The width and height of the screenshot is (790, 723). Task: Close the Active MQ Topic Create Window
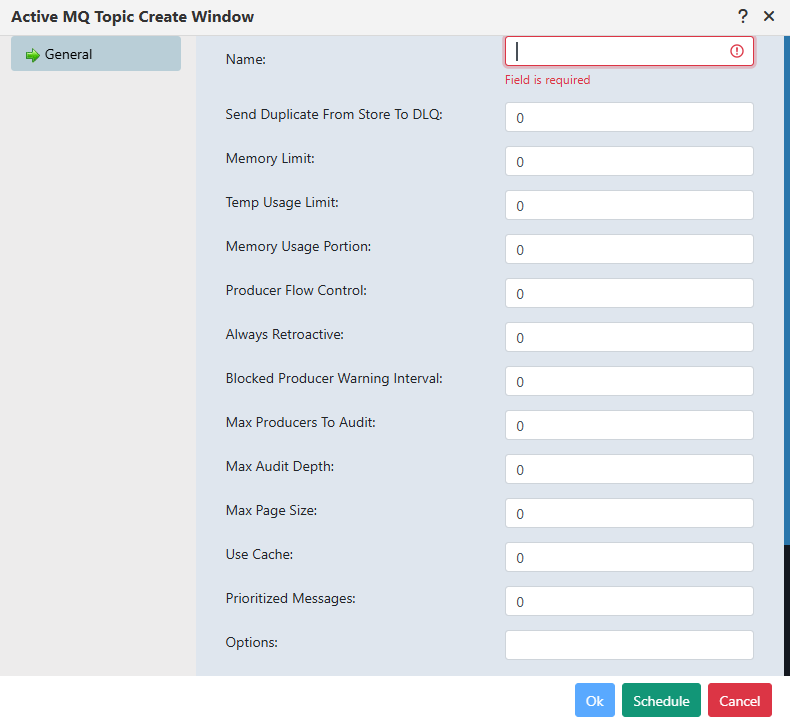[769, 16]
